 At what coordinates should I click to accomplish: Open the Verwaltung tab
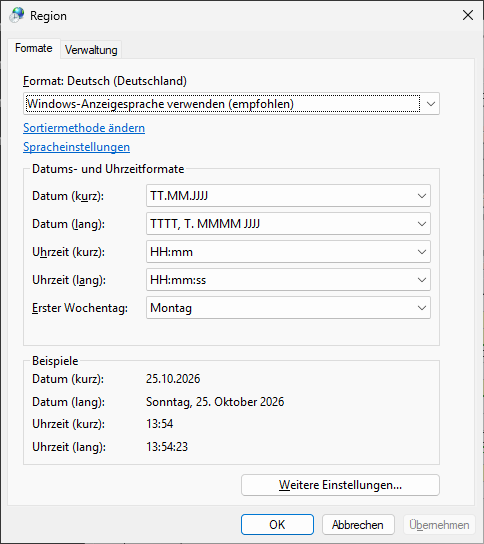point(91,50)
